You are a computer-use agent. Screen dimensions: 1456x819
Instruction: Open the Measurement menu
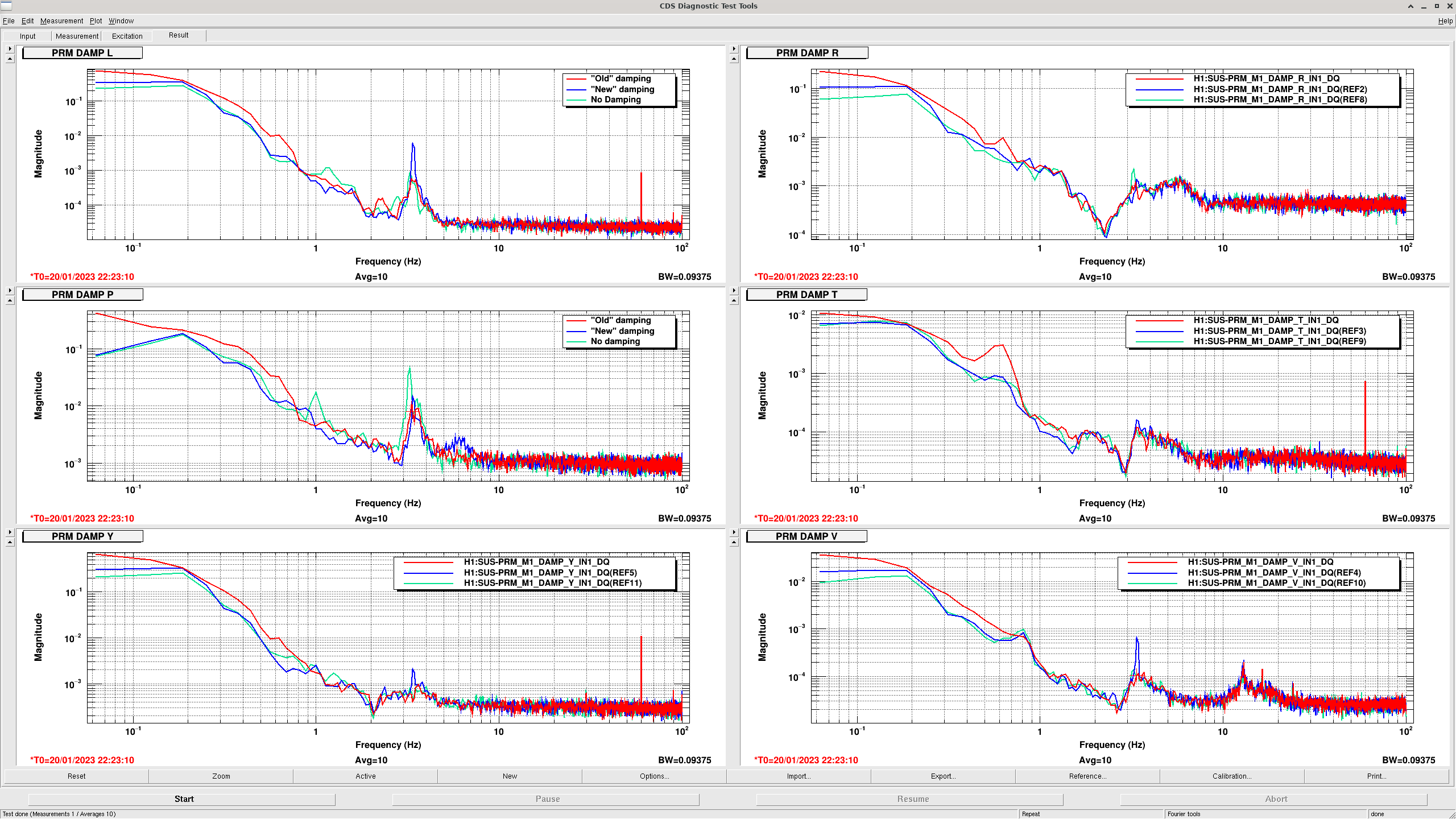(x=61, y=21)
